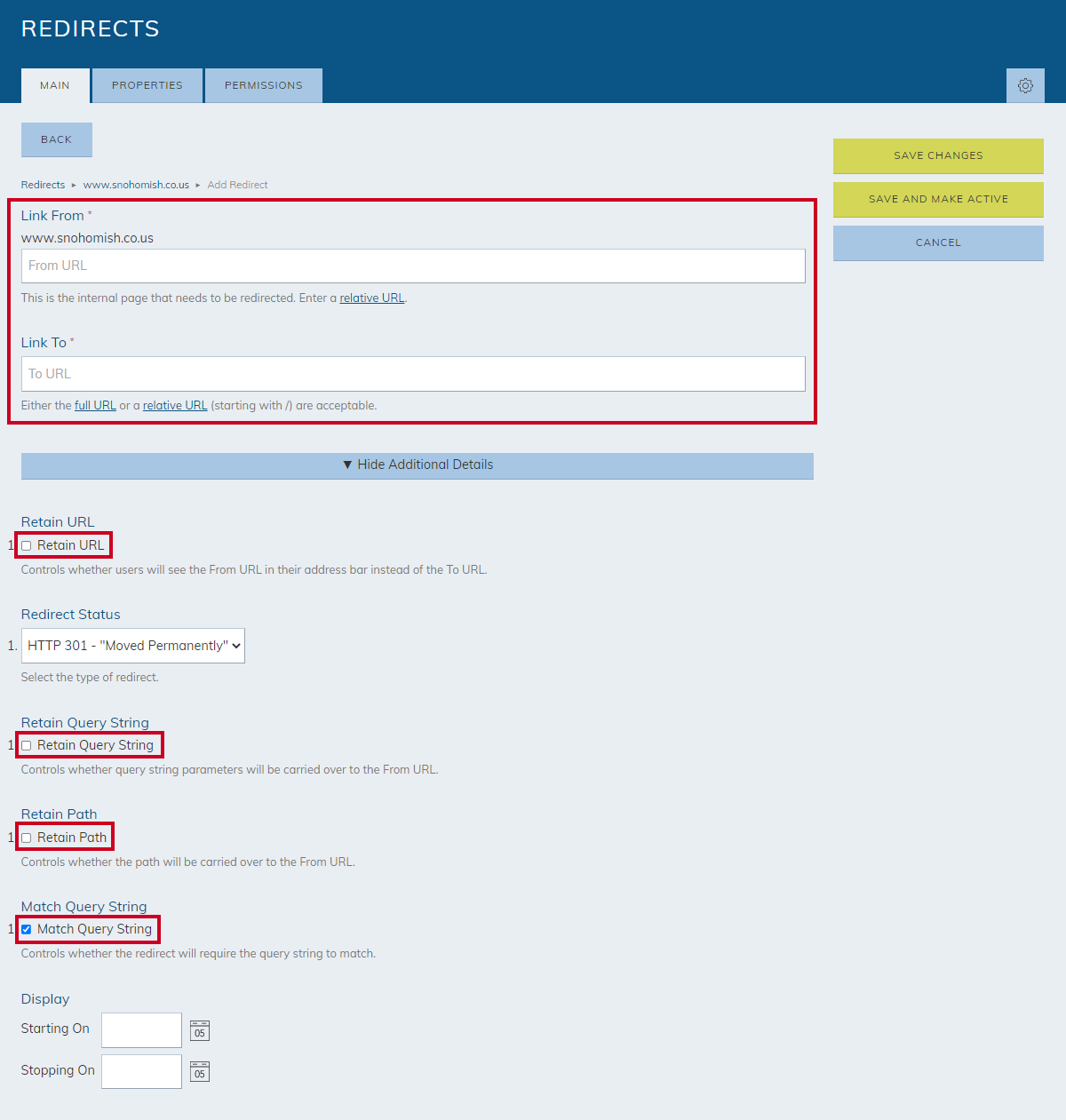Enable the Retain URL checkbox
The image size is (1066, 1120).
(x=27, y=545)
